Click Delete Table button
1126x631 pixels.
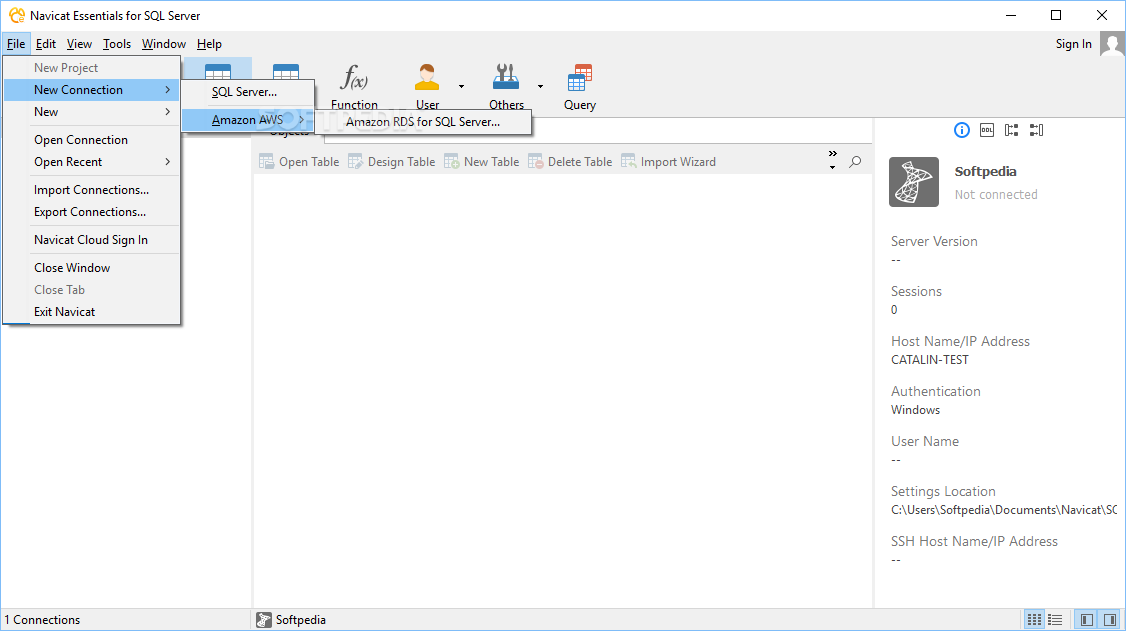pos(570,162)
